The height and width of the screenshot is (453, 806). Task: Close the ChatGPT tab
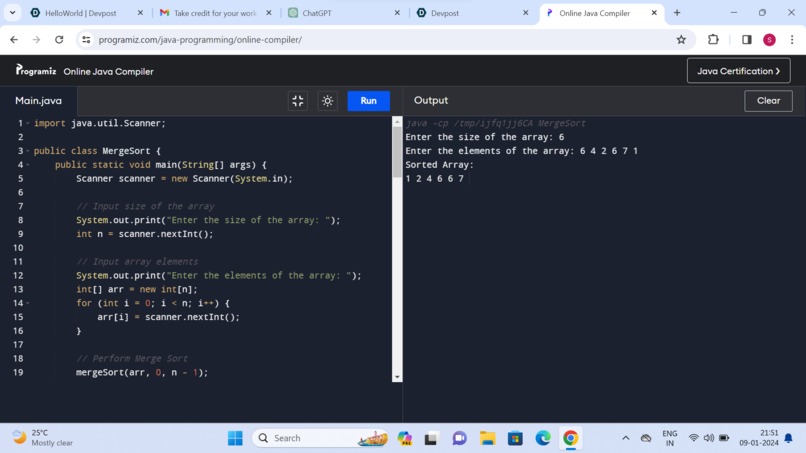coord(397,13)
